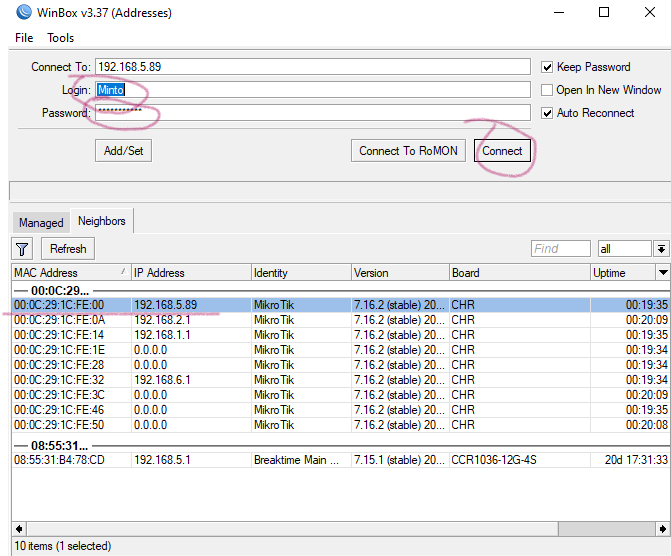Toggle the Auto Reconnect checkbox
Image resolution: width=671 pixels, height=556 pixels.
pos(546,113)
